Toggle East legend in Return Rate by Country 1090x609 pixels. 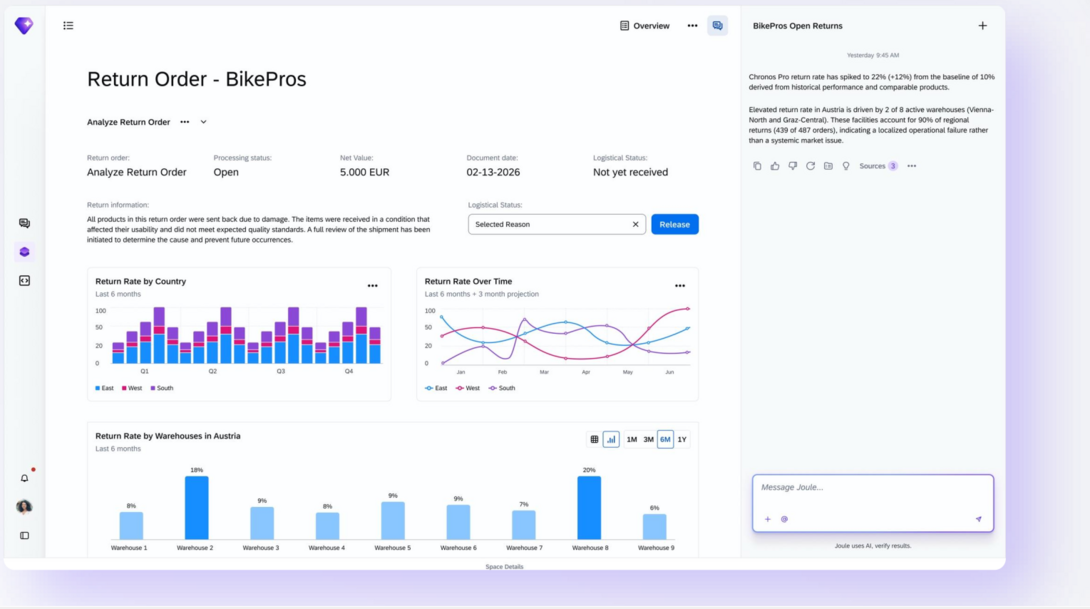[x=104, y=388]
